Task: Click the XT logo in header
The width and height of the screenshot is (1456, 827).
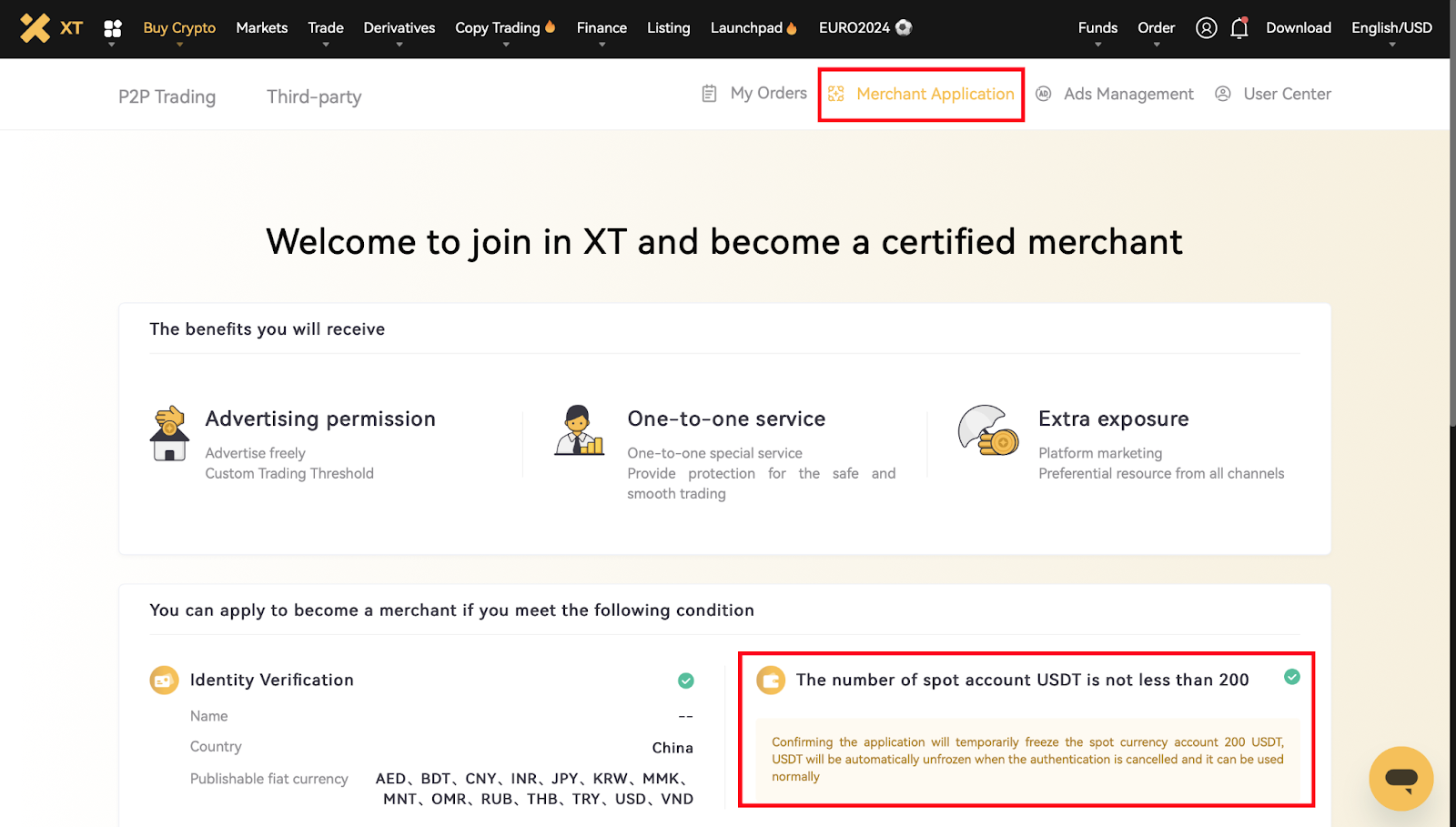Action: pos(51,28)
